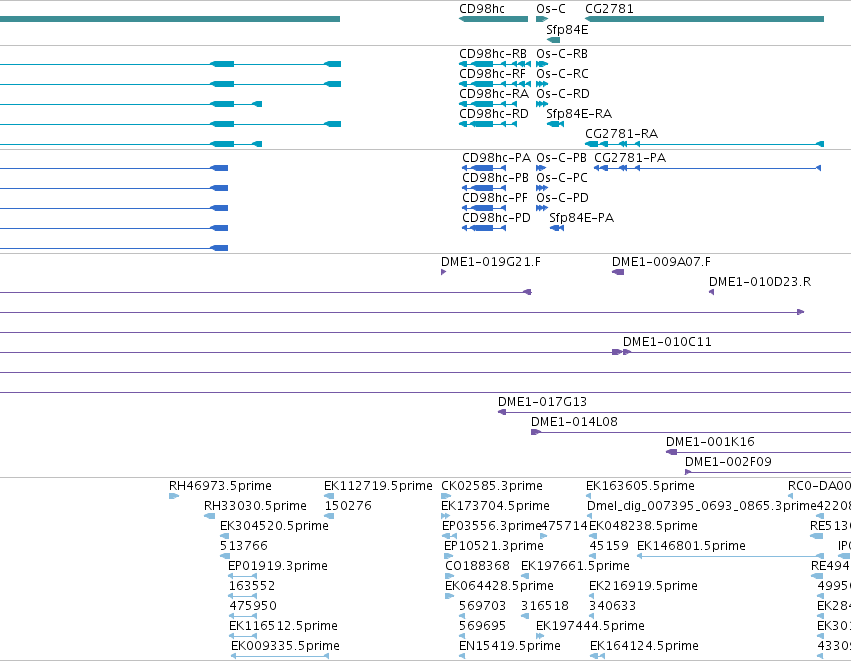Screen dimensions: 851x661
Task: Select transcript Sfp84E-RA
Action: click(x=579, y=114)
